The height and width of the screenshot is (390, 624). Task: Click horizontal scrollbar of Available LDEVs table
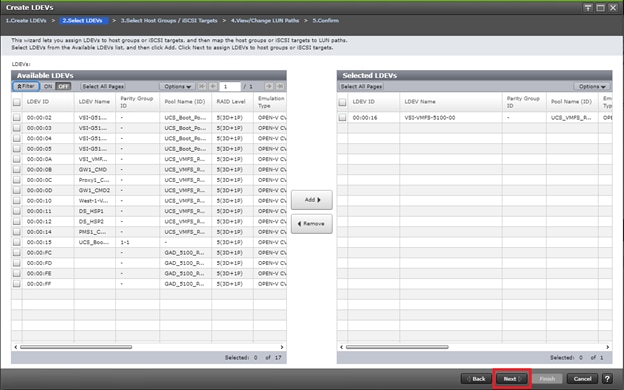[x=76, y=347]
